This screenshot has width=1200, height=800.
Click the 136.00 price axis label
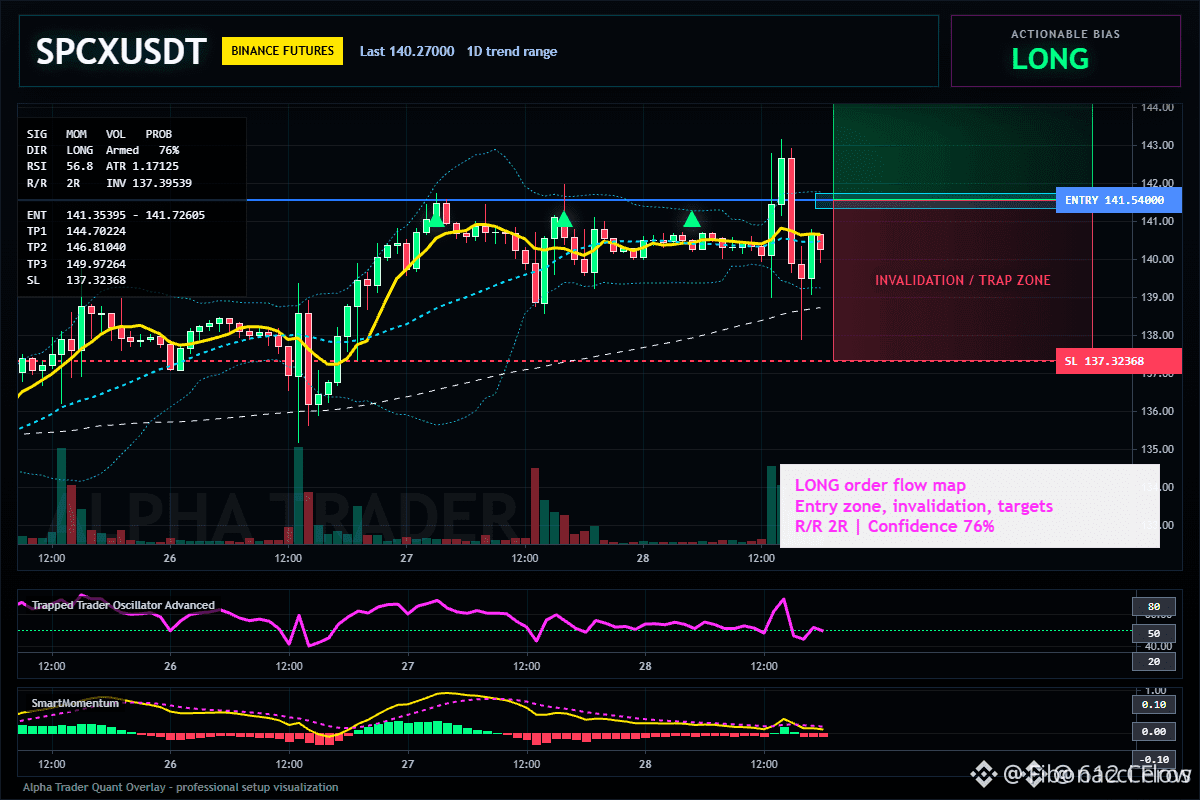1156,411
